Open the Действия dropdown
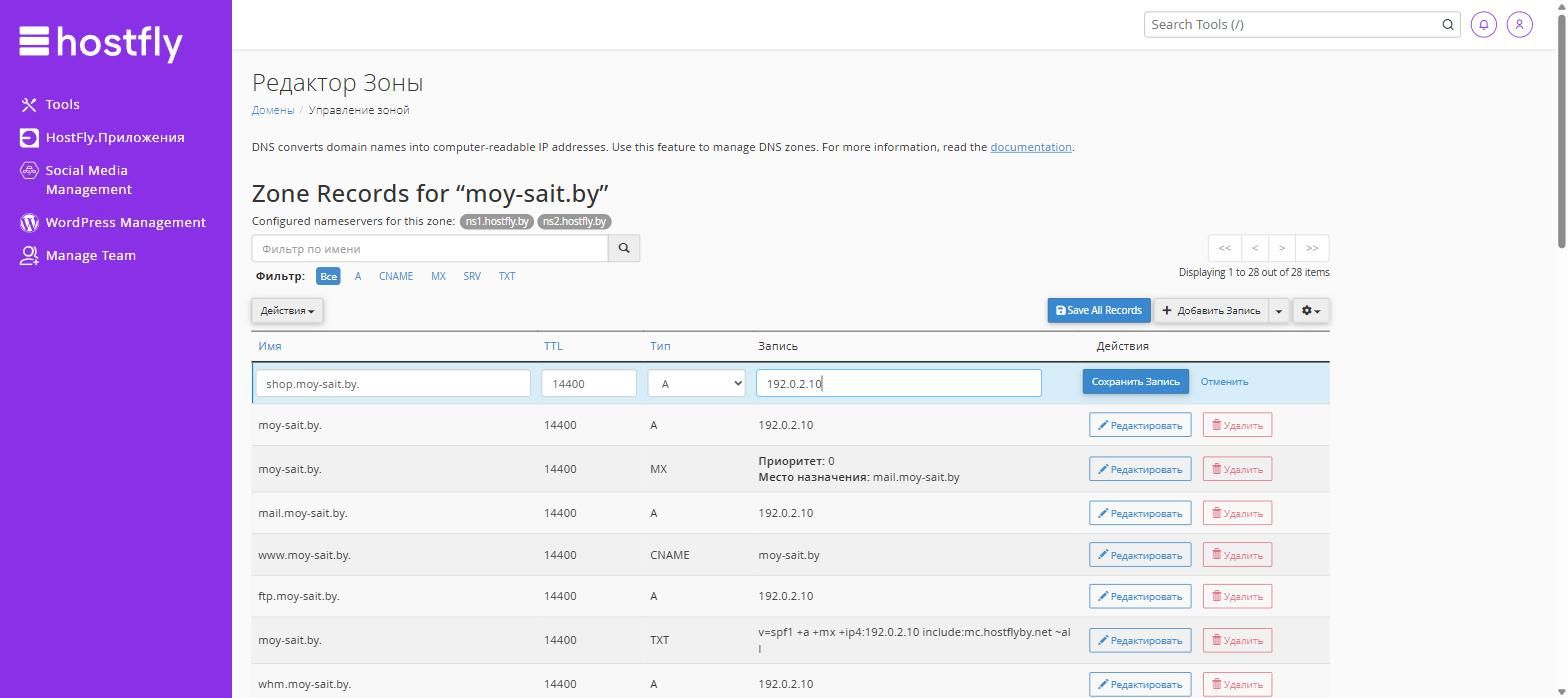The image size is (1568, 698). [287, 311]
